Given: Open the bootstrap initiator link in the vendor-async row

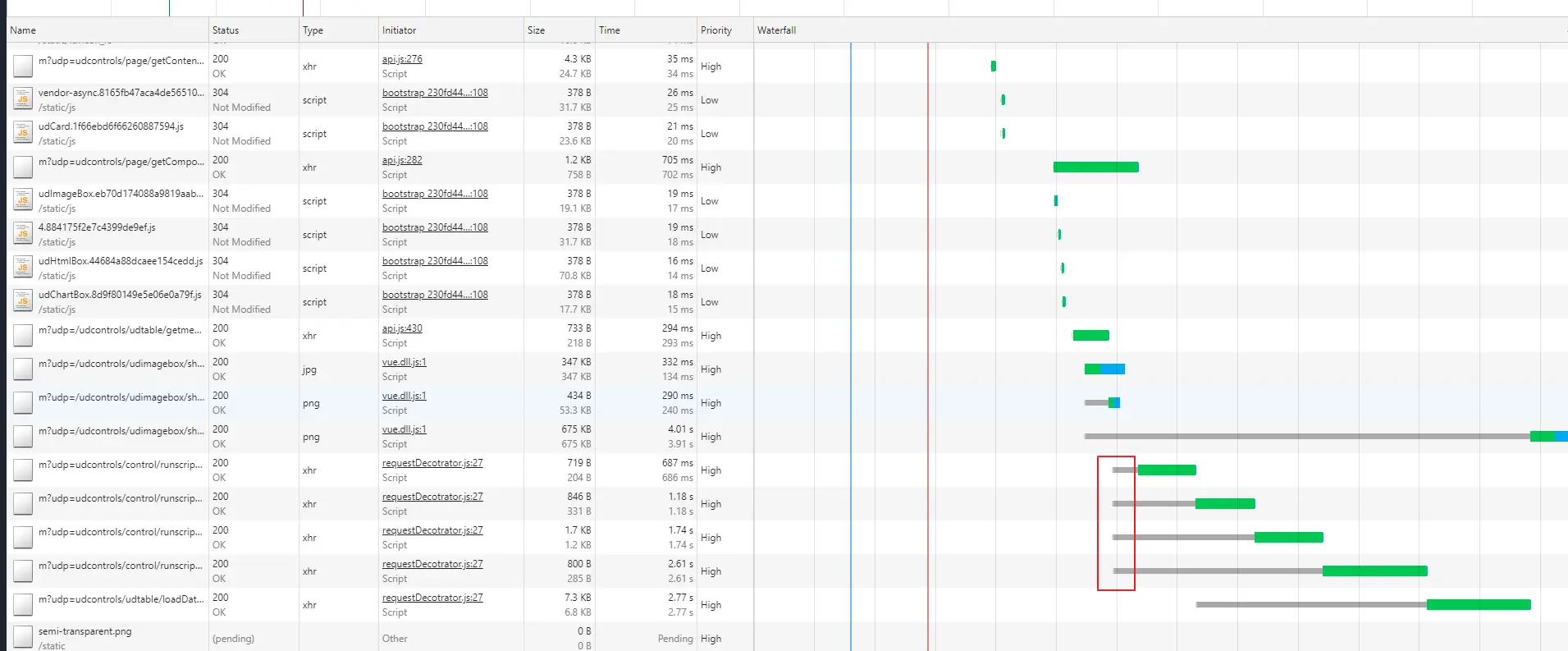Looking at the screenshot, I should (x=435, y=93).
